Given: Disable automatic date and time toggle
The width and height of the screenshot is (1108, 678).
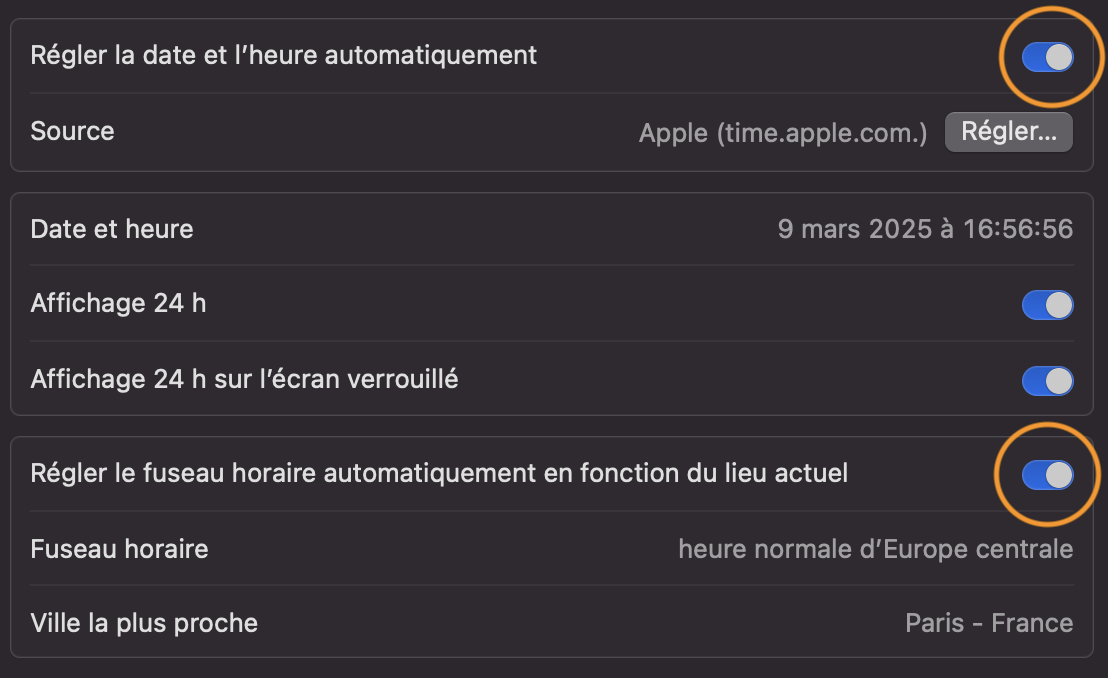Looking at the screenshot, I should click(x=1047, y=57).
